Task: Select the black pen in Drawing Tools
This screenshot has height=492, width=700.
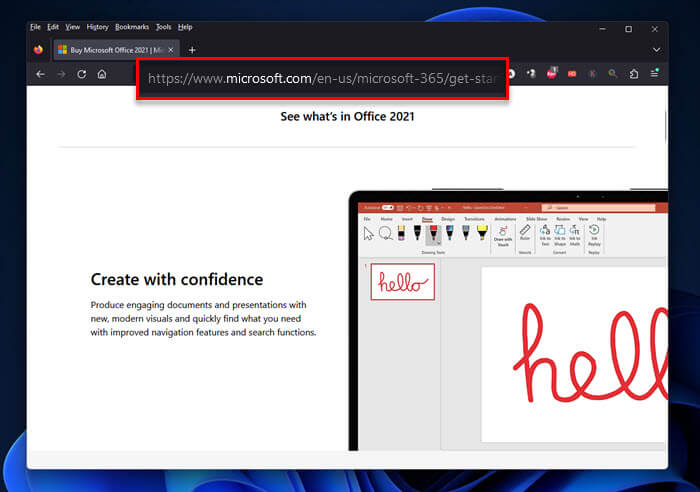Action: click(x=417, y=233)
